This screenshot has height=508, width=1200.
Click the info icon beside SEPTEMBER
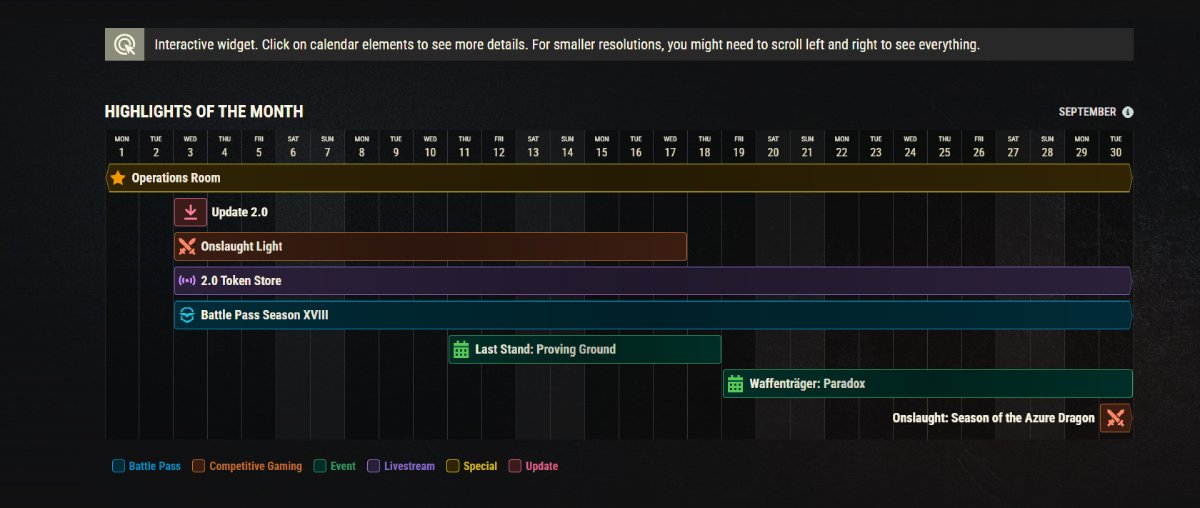pyautogui.click(x=1128, y=112)
